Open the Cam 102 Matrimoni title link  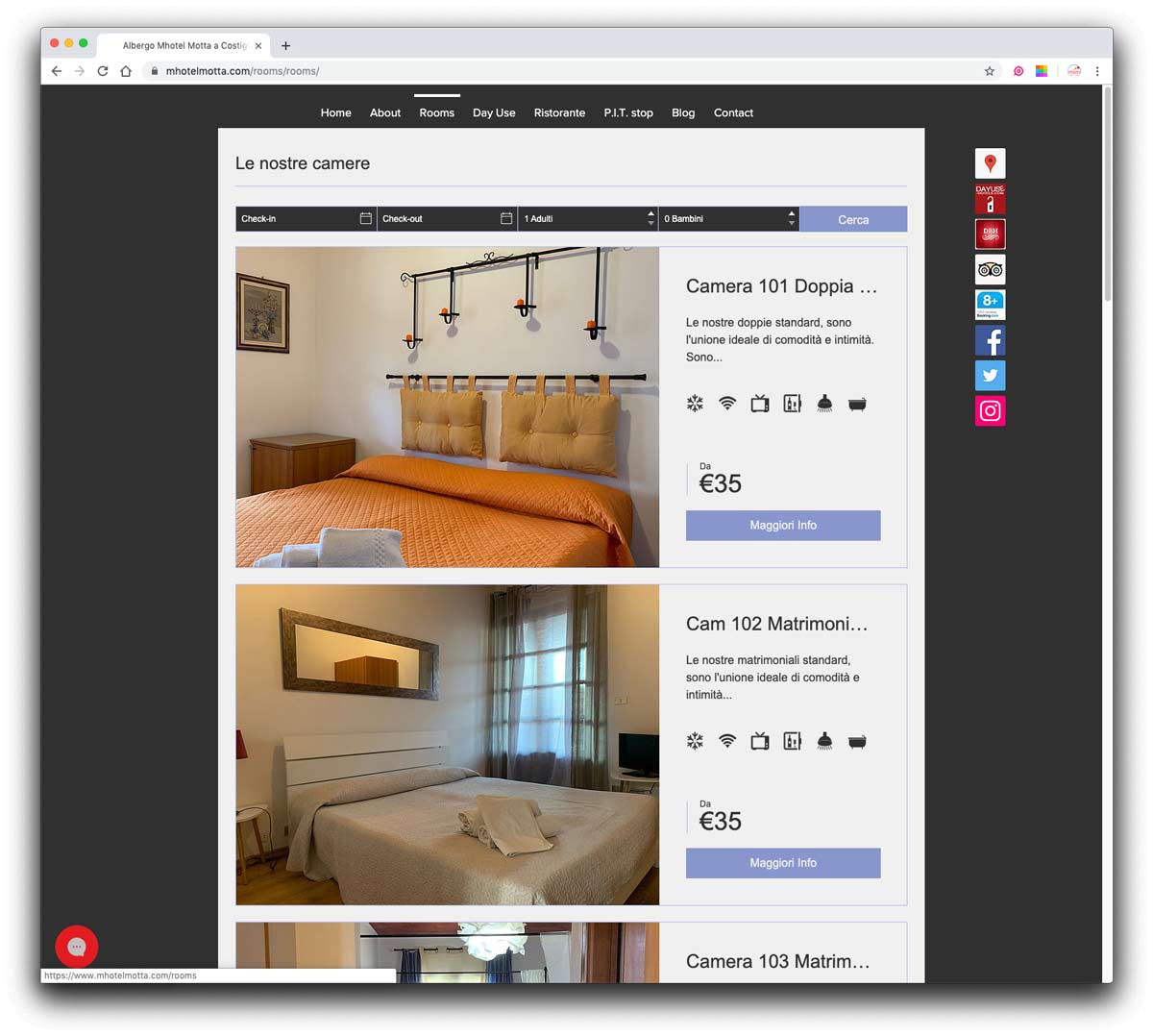(x=776, y=624)
